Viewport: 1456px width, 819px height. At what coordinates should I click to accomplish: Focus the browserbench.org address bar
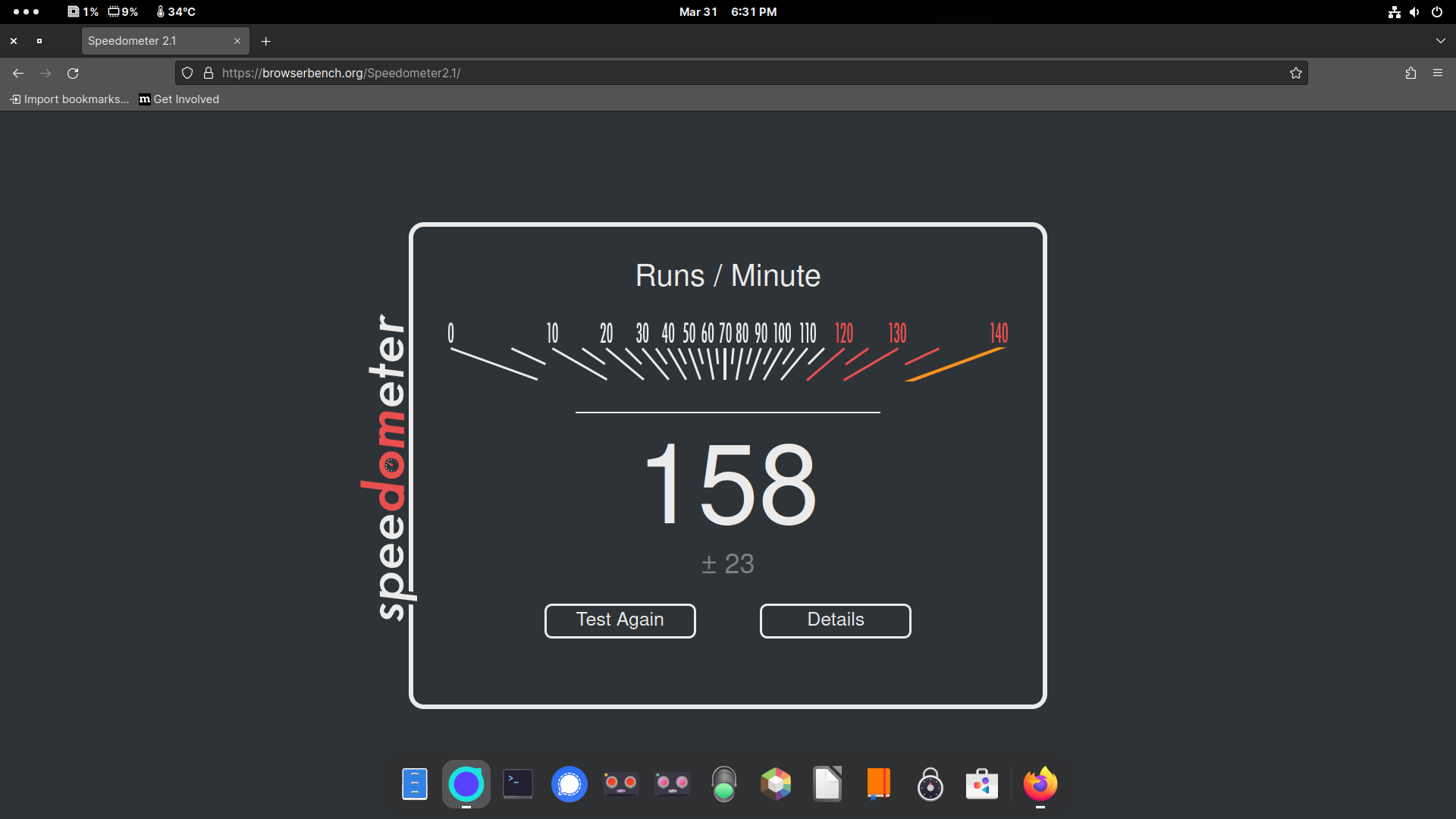[742, 73]
